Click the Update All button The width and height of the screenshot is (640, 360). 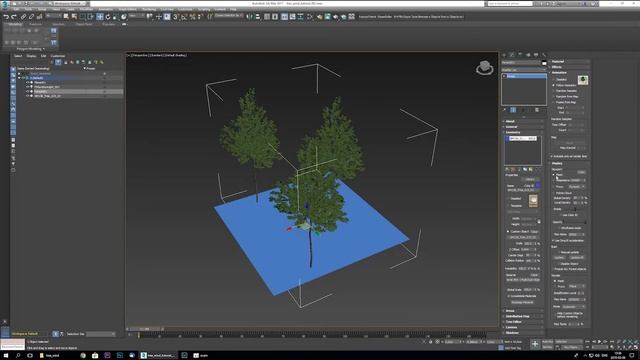point(576,258)
